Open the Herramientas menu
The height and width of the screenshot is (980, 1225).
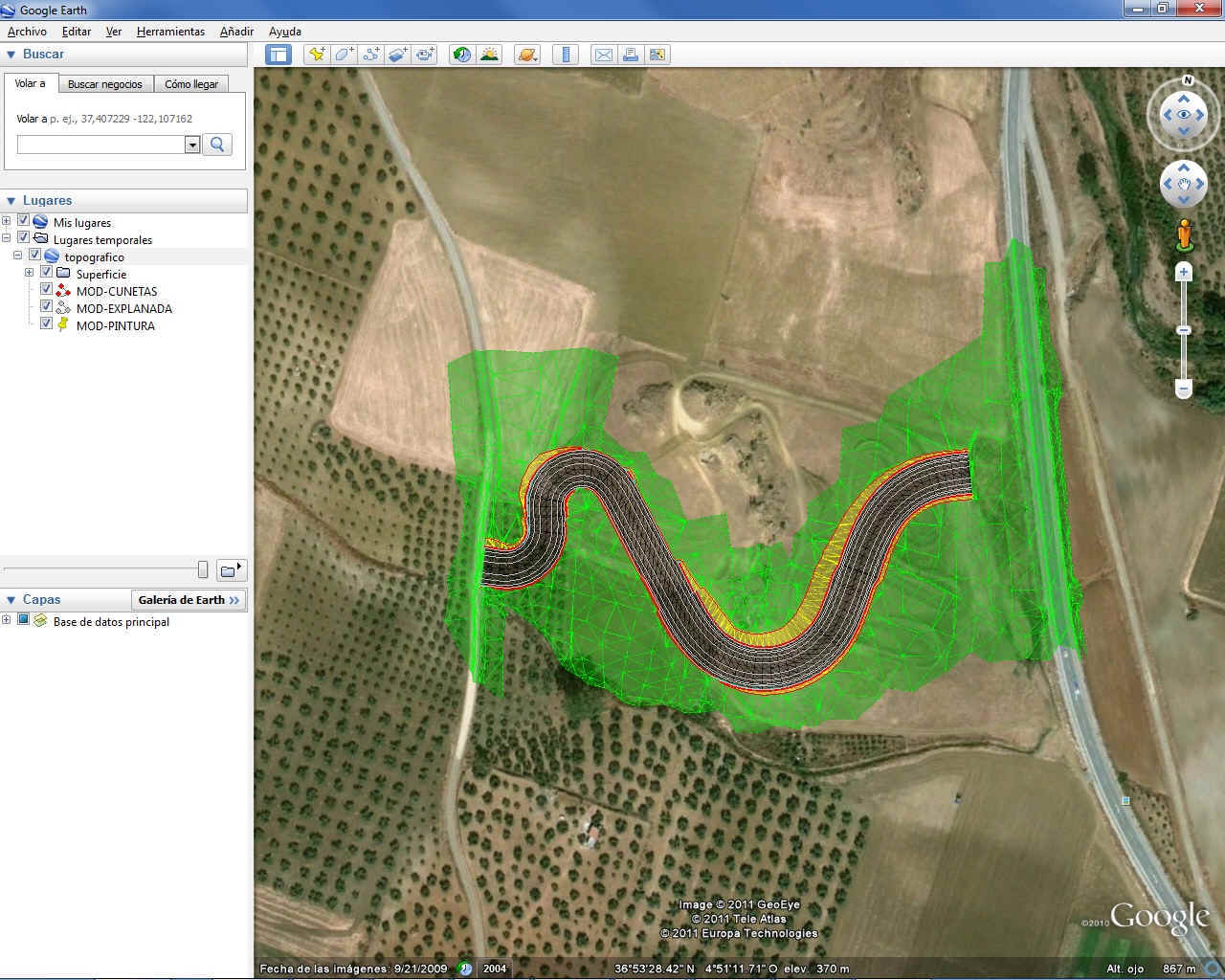(170, 32)
